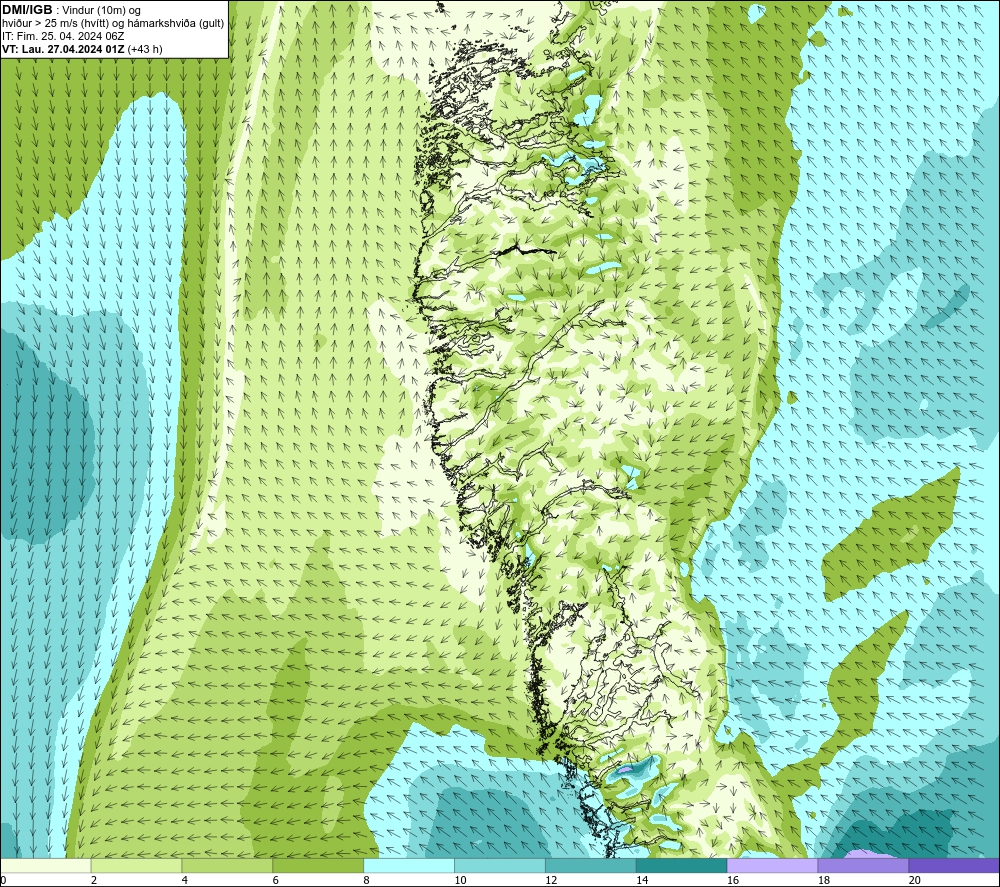Click the 'hviður > 25 m/s' legend line
Image resolution: width=1000 pixels, height=887 pixels.
click(113, 24)
